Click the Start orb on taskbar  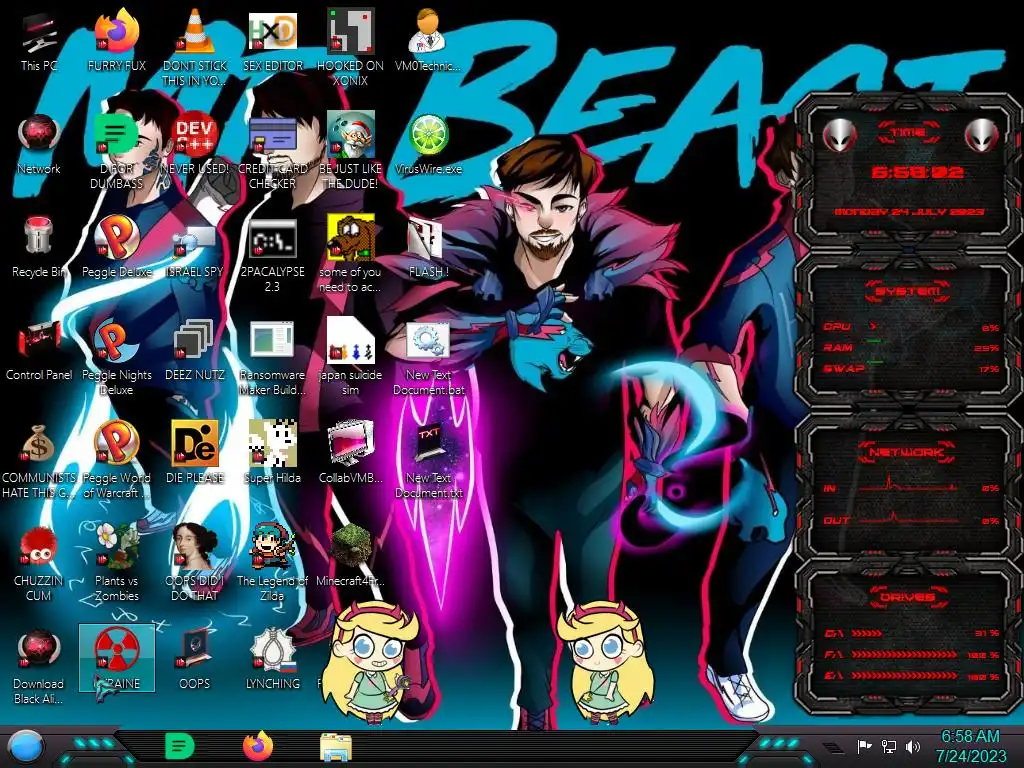(27, 747)
